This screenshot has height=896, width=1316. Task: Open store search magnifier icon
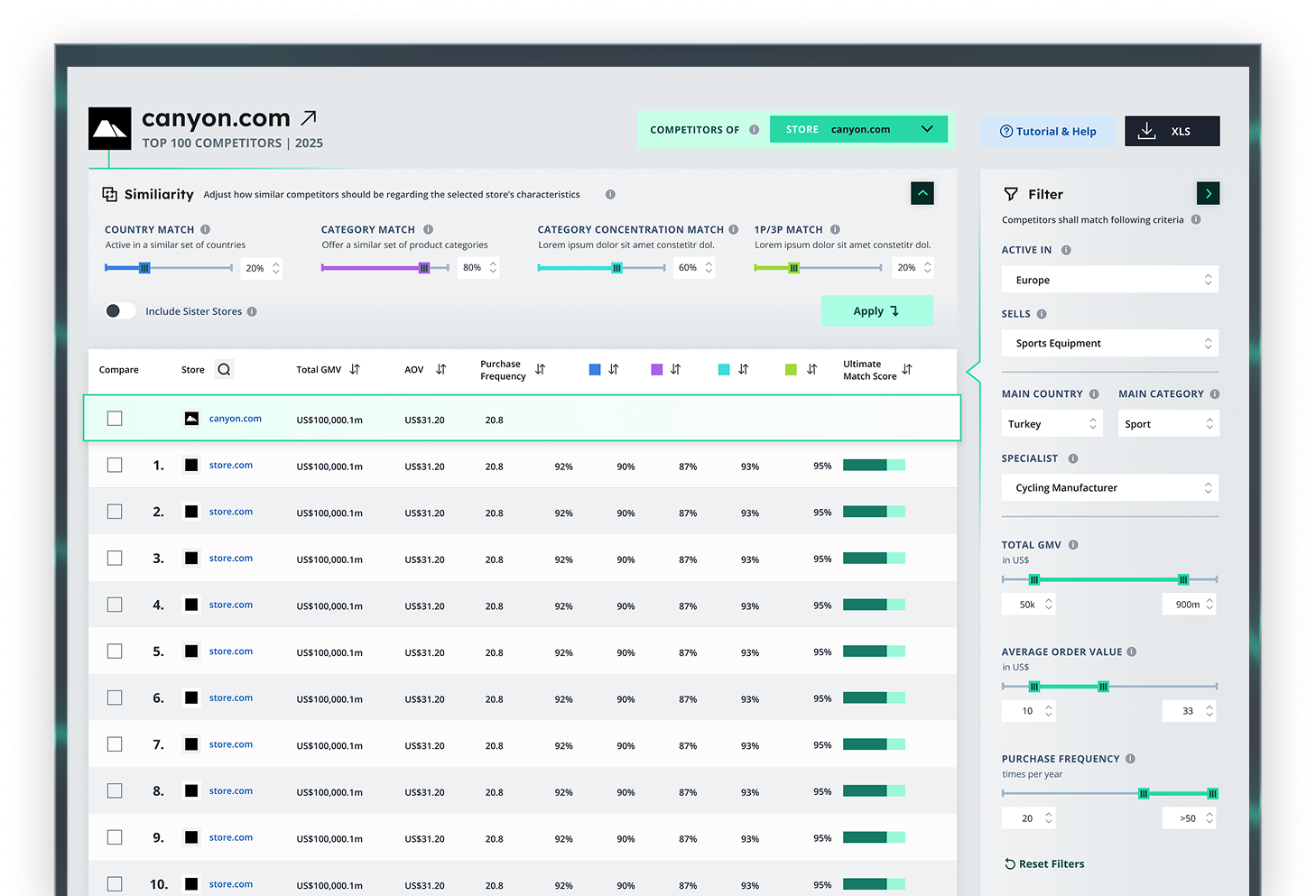224,369
